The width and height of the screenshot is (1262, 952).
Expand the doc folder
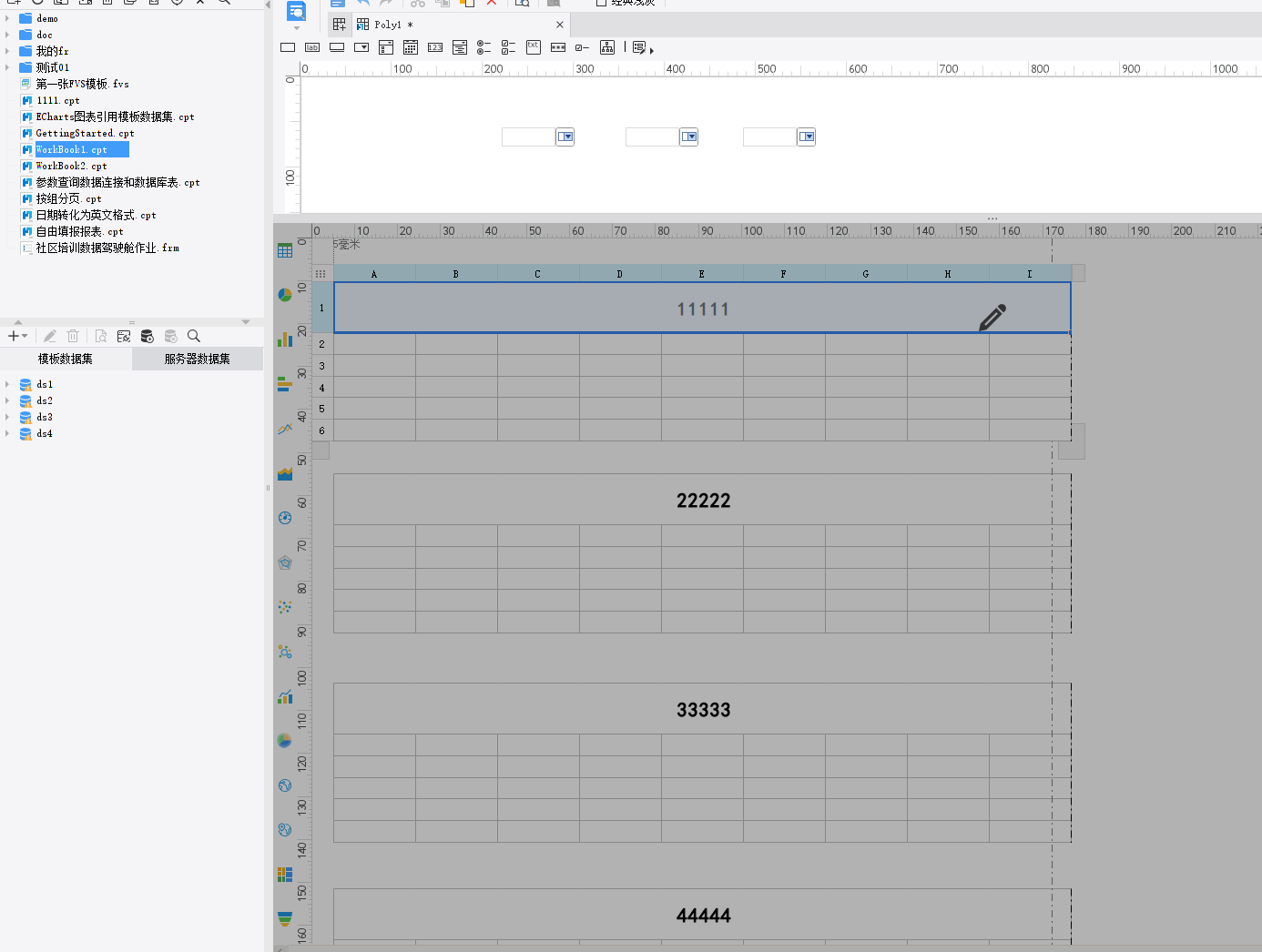(7, 35)
